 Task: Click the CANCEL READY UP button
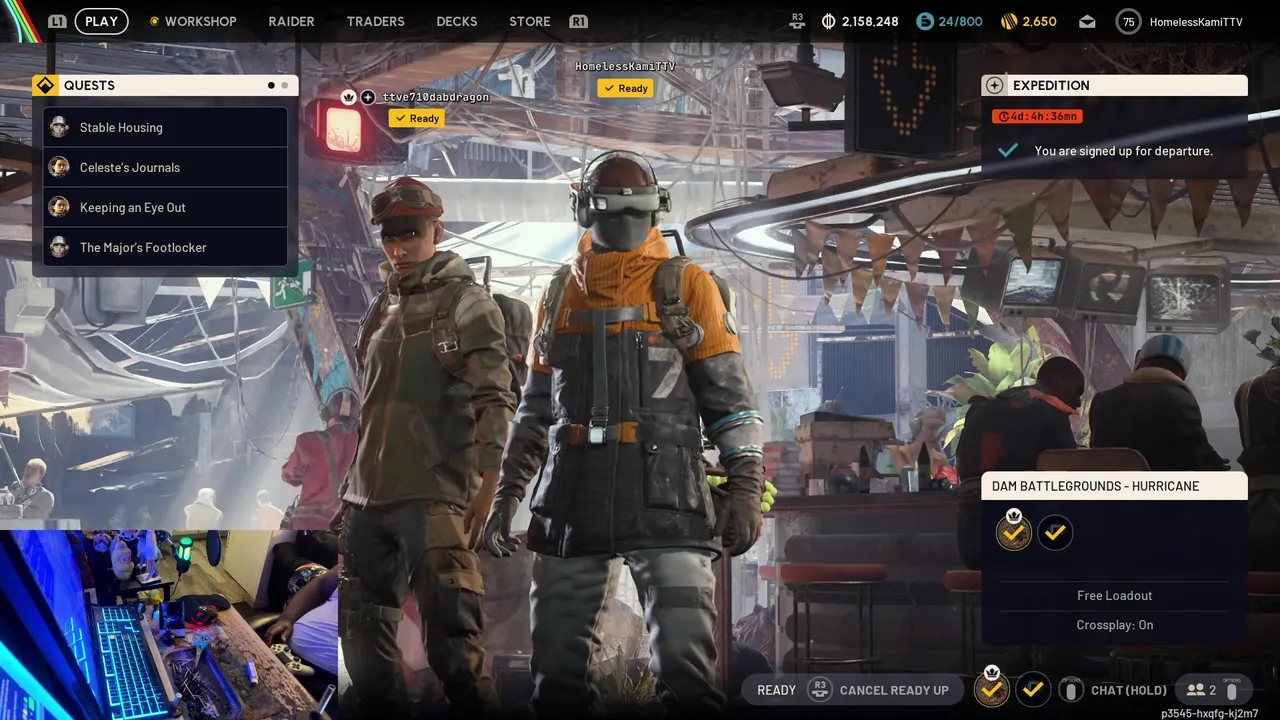pos(894,690)
